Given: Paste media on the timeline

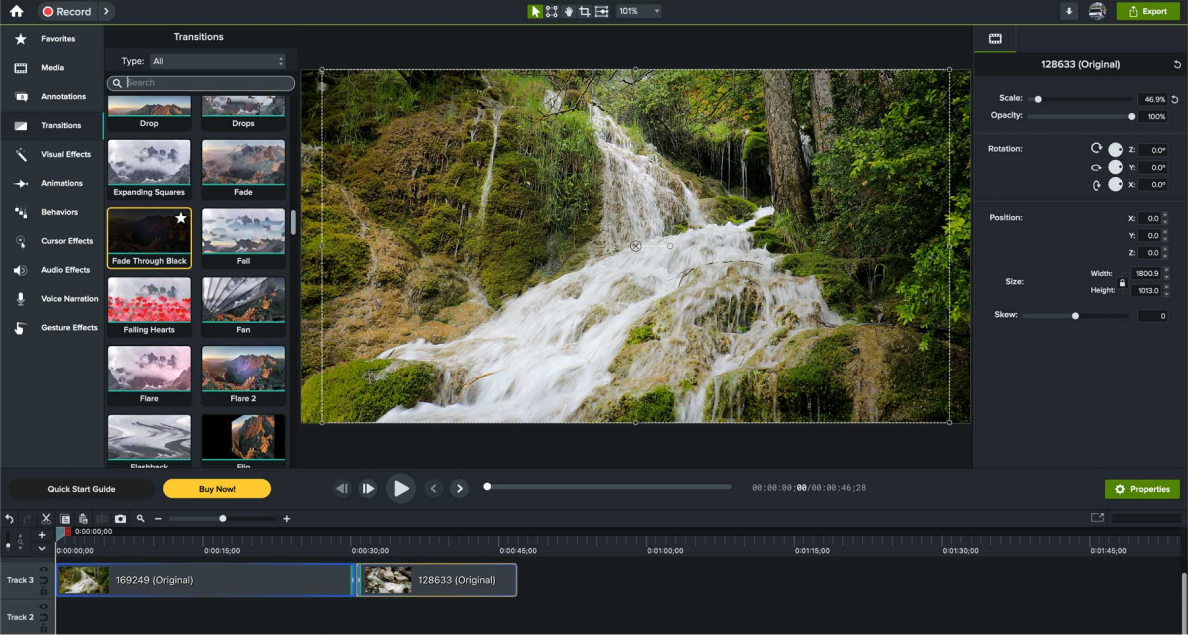Looking at the screenshot, I should pos(83,519).
